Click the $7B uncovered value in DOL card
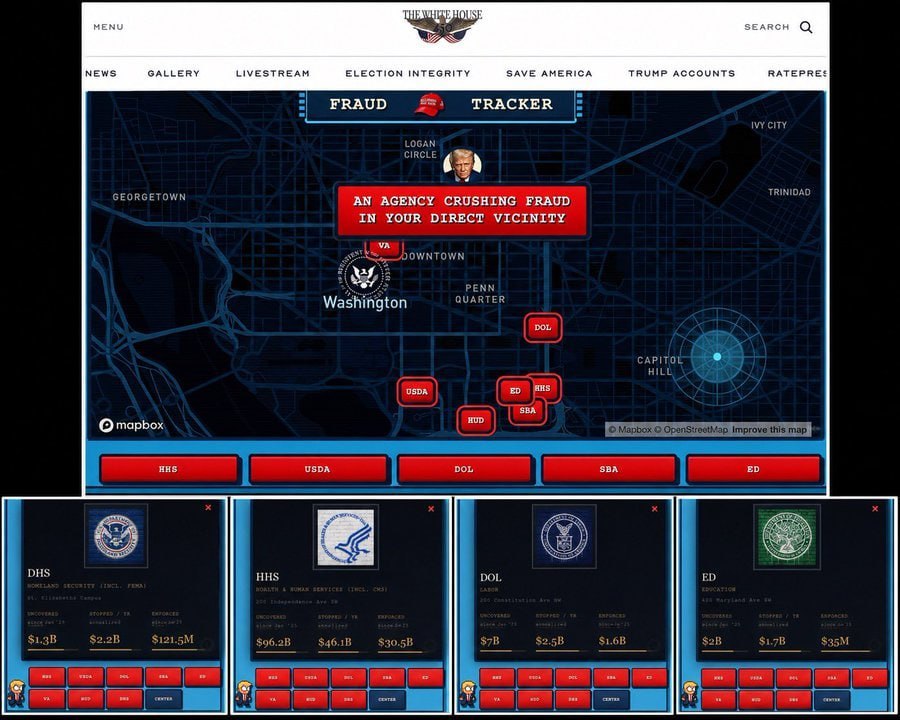The height and width of the screenshot is (720, 900). (x=490, y=640)
